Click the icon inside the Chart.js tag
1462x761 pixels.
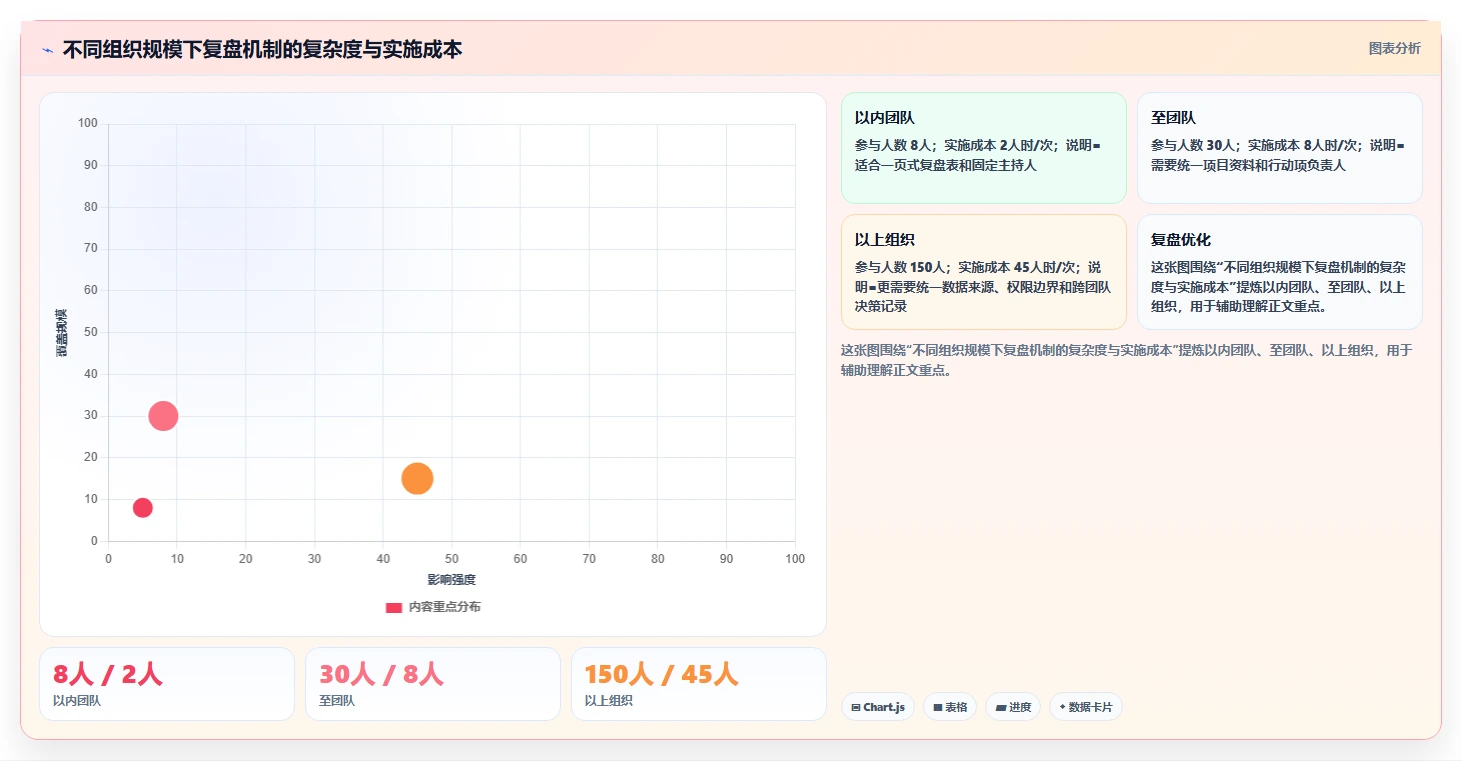click(x=856, y=708)
